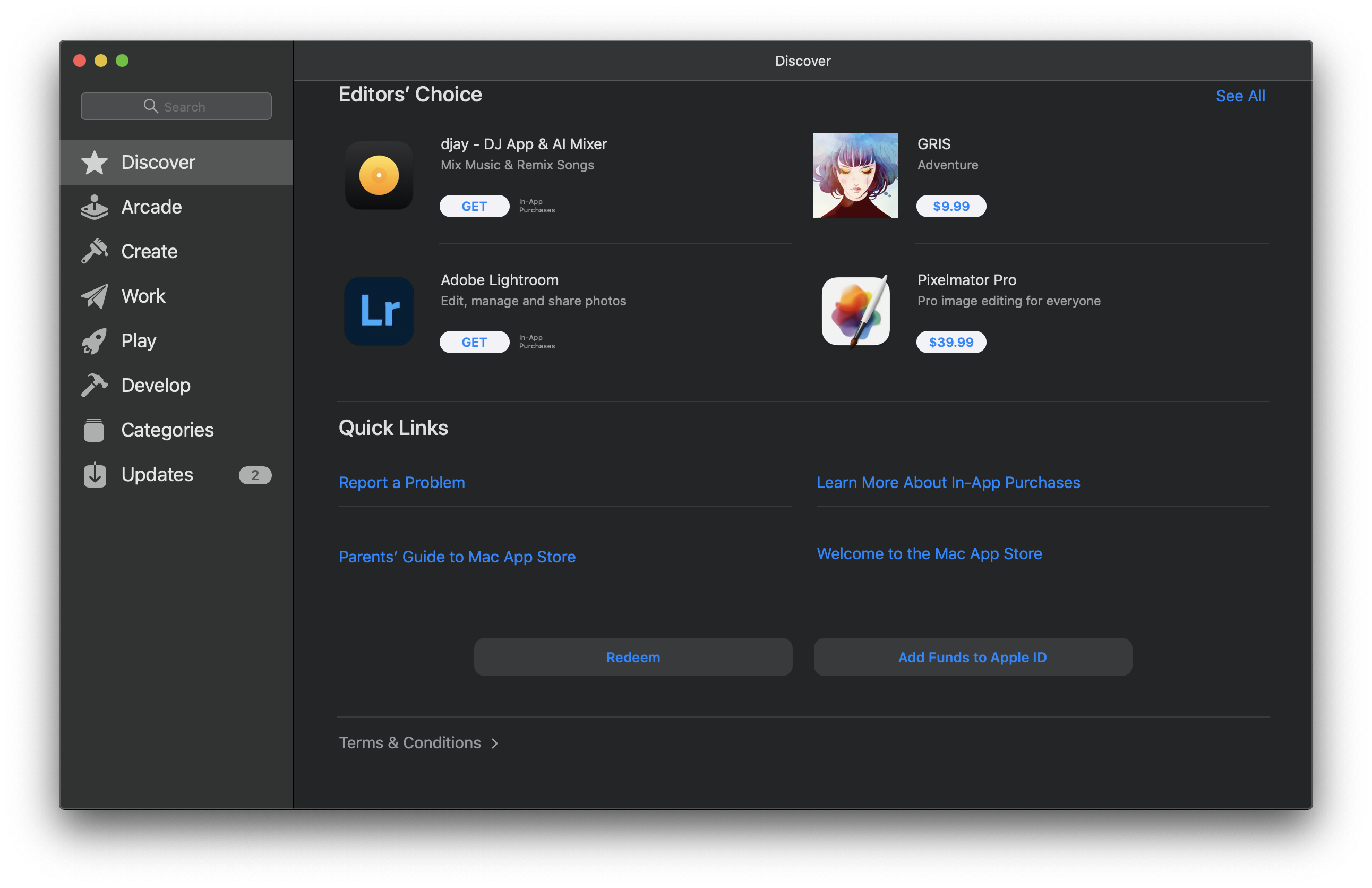The height and width of the screenshot is (888, 1372).
Task: Open the Pixelmator Pro app icon
Action: 855,311
